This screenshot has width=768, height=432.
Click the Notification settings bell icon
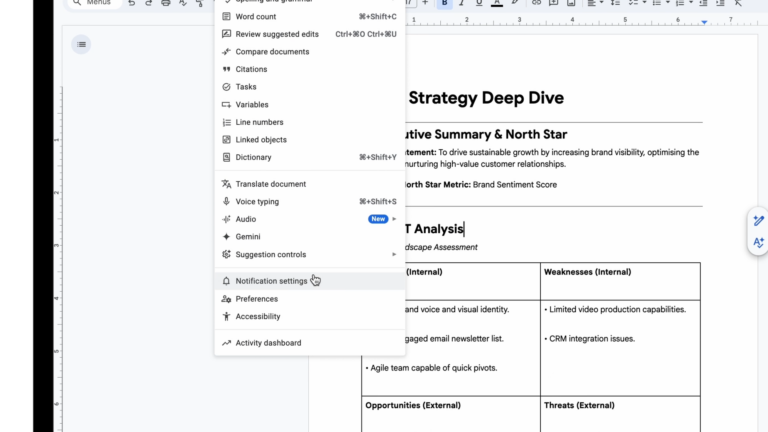[226, 281]
